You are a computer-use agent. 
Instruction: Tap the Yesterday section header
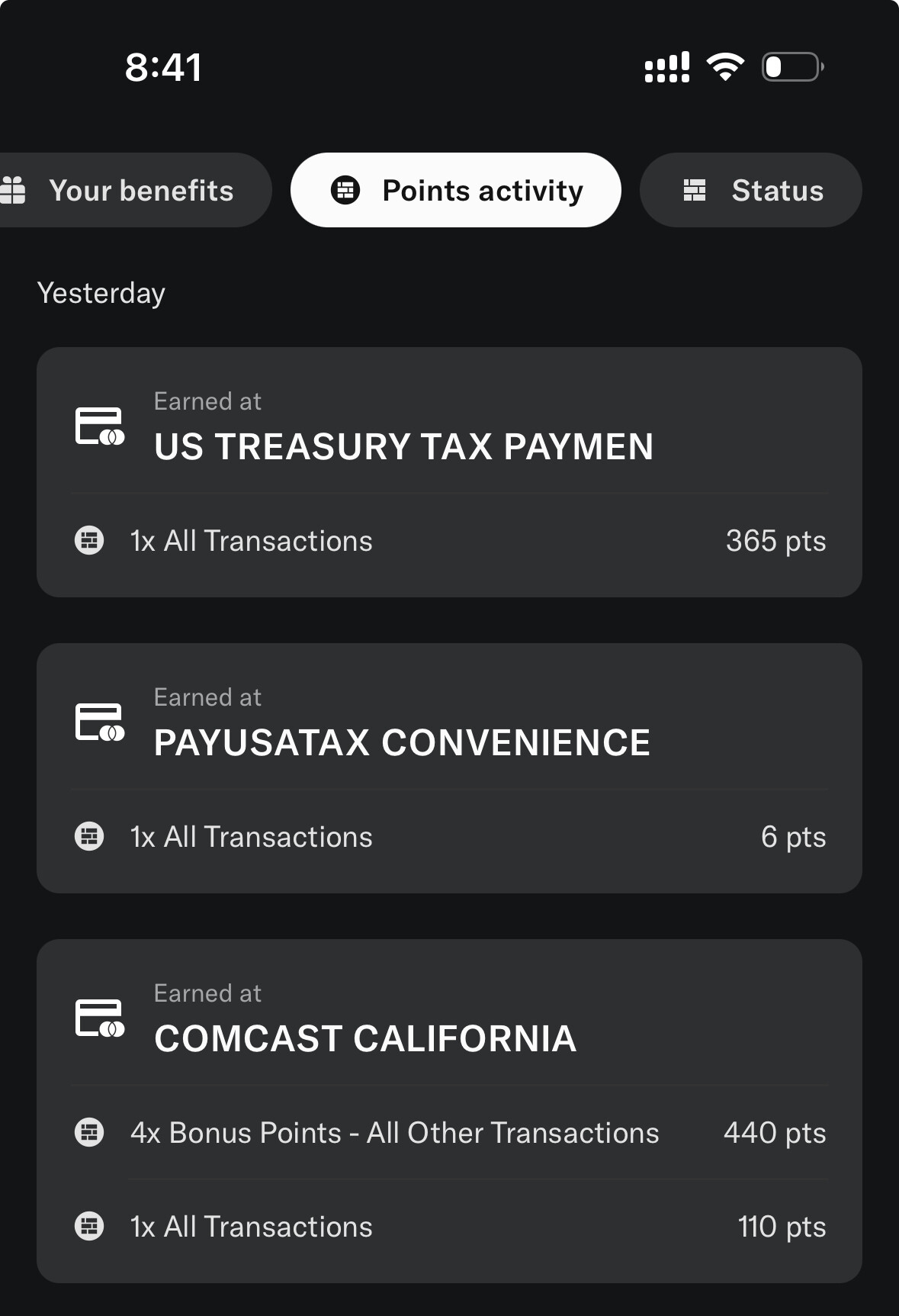pos(101,294)
